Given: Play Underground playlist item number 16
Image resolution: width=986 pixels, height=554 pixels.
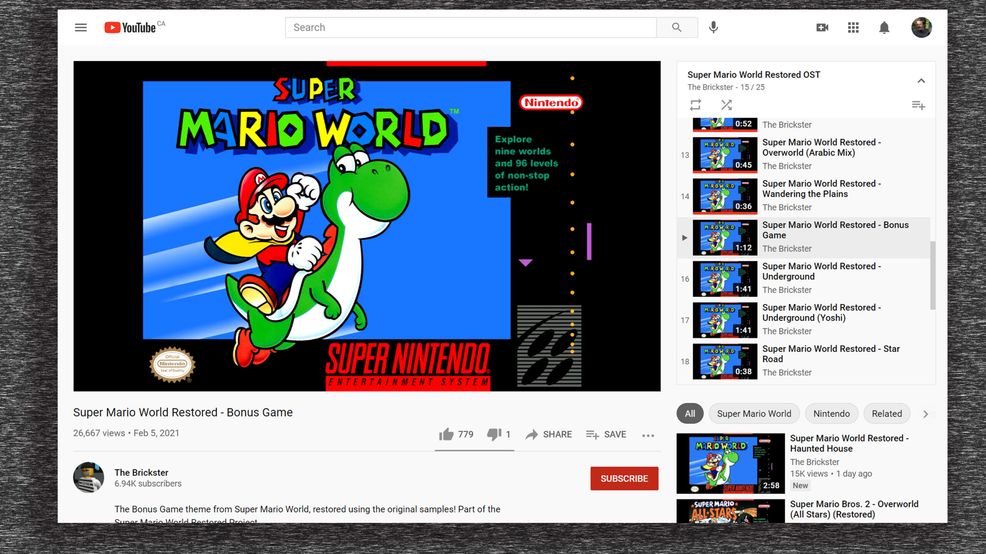Looking at the screenshot, I should point(804,279).
